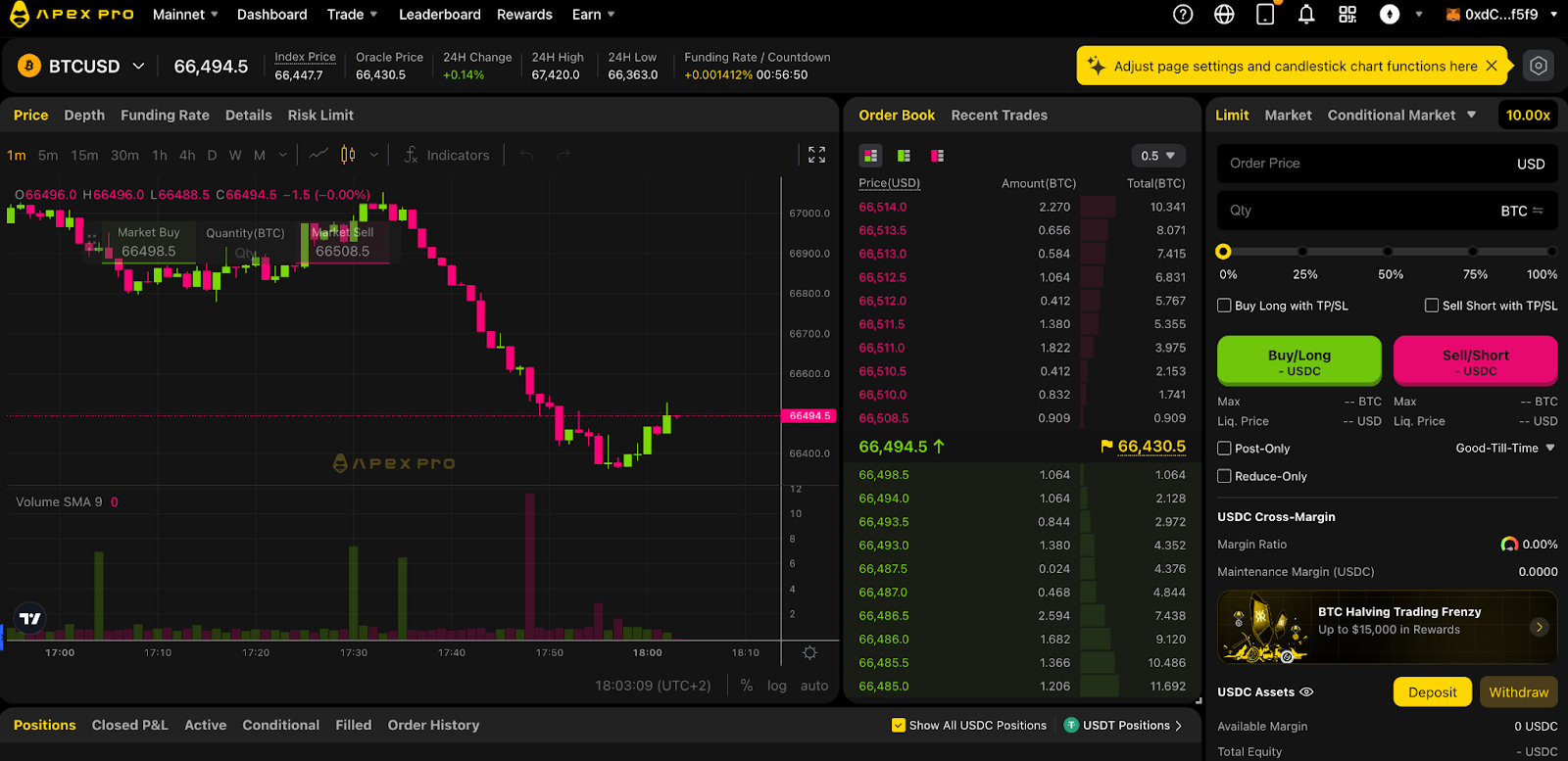Screen dimensions: 1568x761
Task: Switch to the Depth tab
Action: (84, 116)
